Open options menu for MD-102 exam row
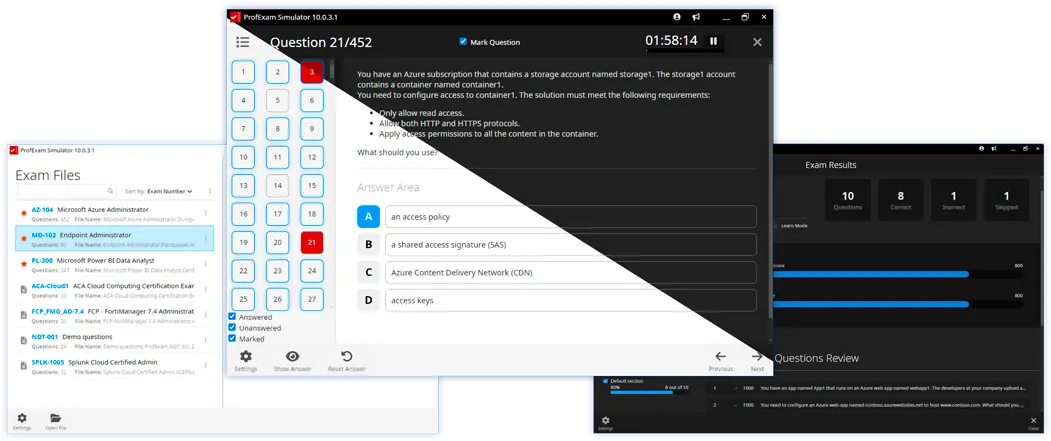 [206, 239]
